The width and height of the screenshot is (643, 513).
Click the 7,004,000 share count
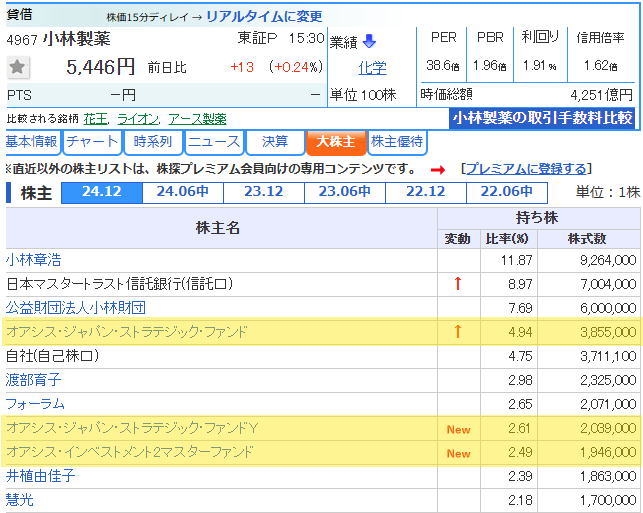[608, 284]
